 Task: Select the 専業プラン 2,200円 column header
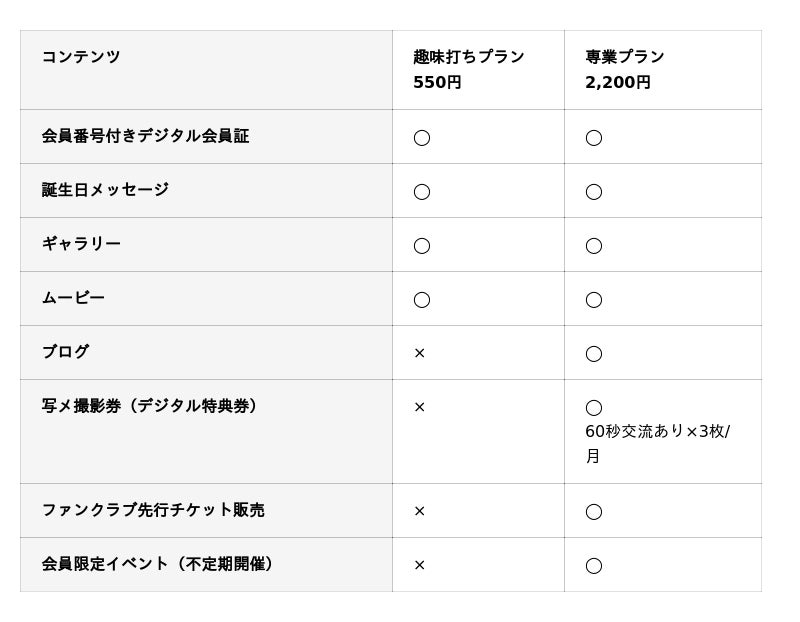click(x=625, y=70)
